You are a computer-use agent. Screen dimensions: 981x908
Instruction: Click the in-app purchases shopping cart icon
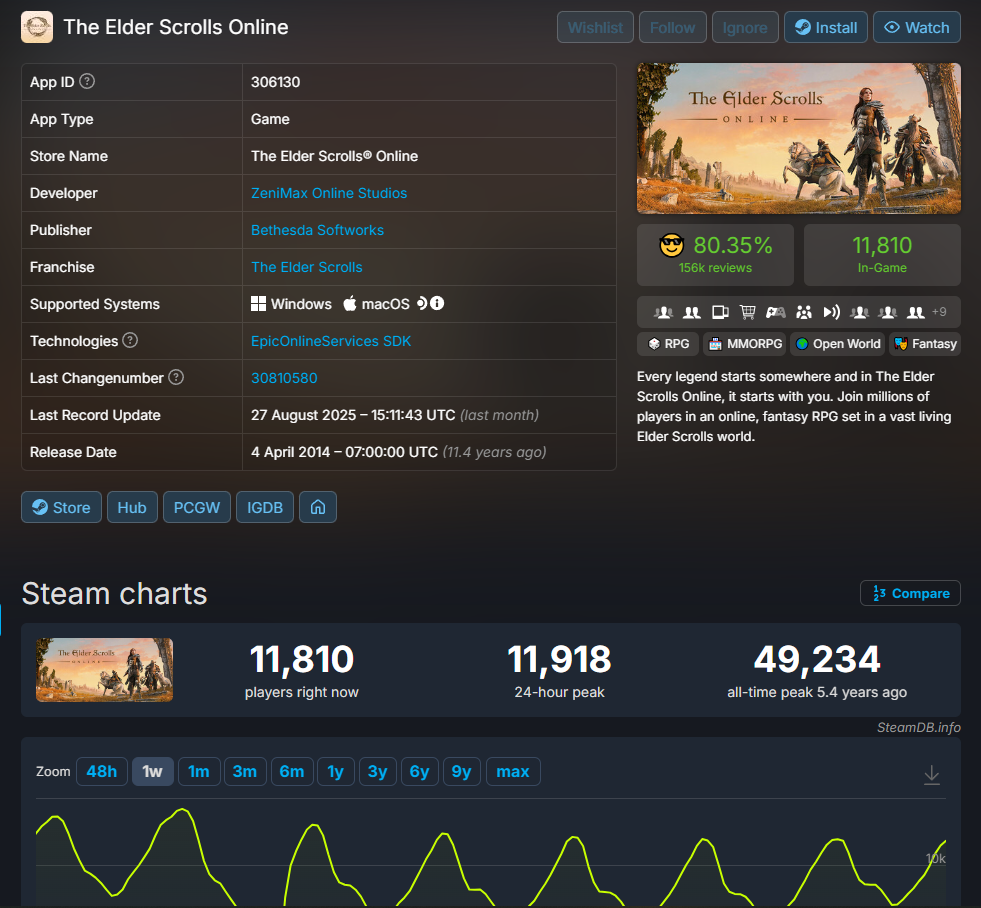pos(748,312)
